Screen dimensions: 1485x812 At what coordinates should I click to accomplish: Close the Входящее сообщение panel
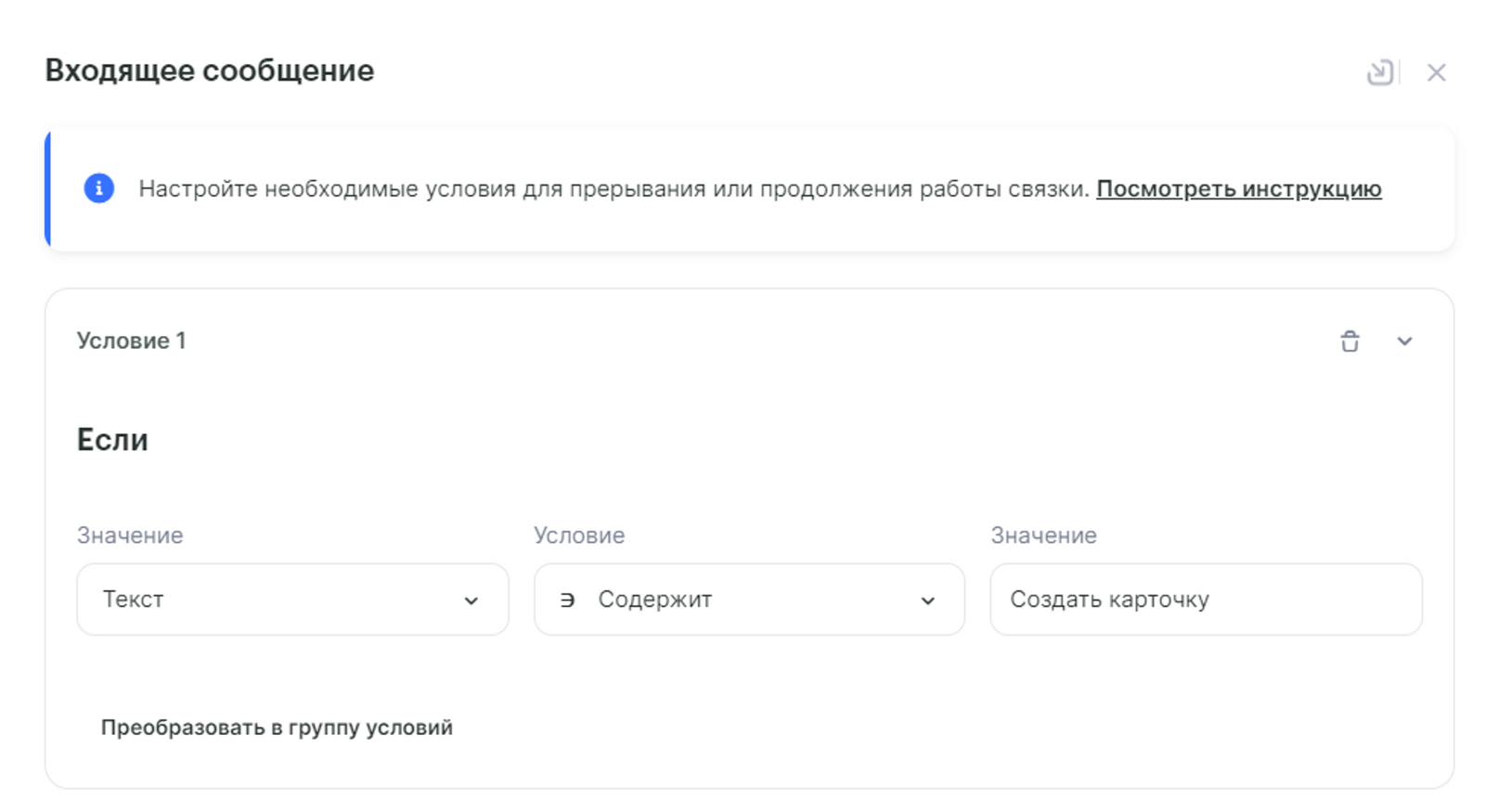(1436, 72)
